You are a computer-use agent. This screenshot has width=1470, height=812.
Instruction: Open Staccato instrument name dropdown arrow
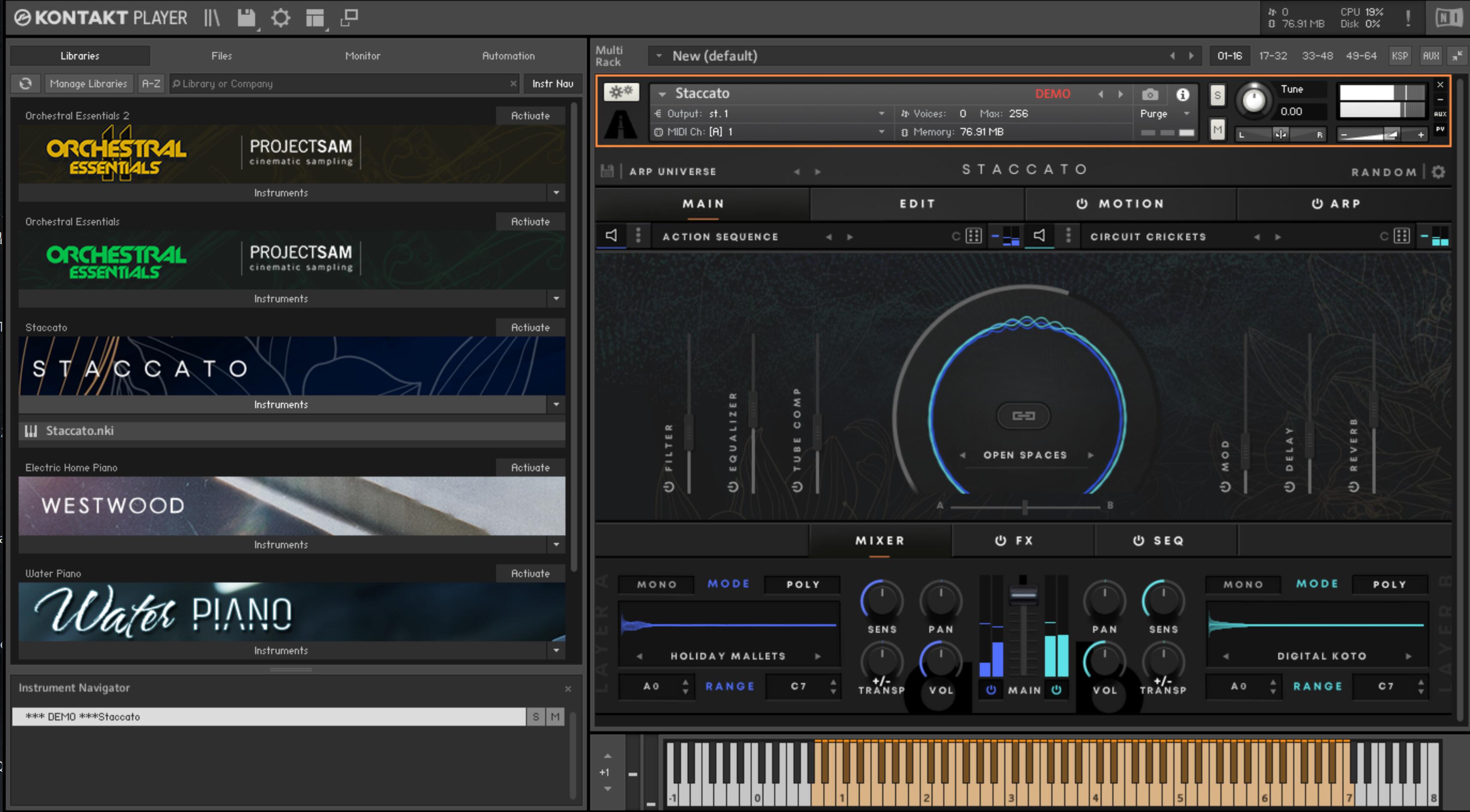tap(662, 94)
